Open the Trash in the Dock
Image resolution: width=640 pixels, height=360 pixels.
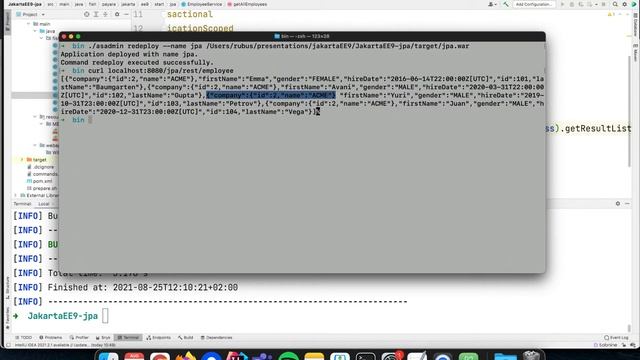click(x=531, y=356)
